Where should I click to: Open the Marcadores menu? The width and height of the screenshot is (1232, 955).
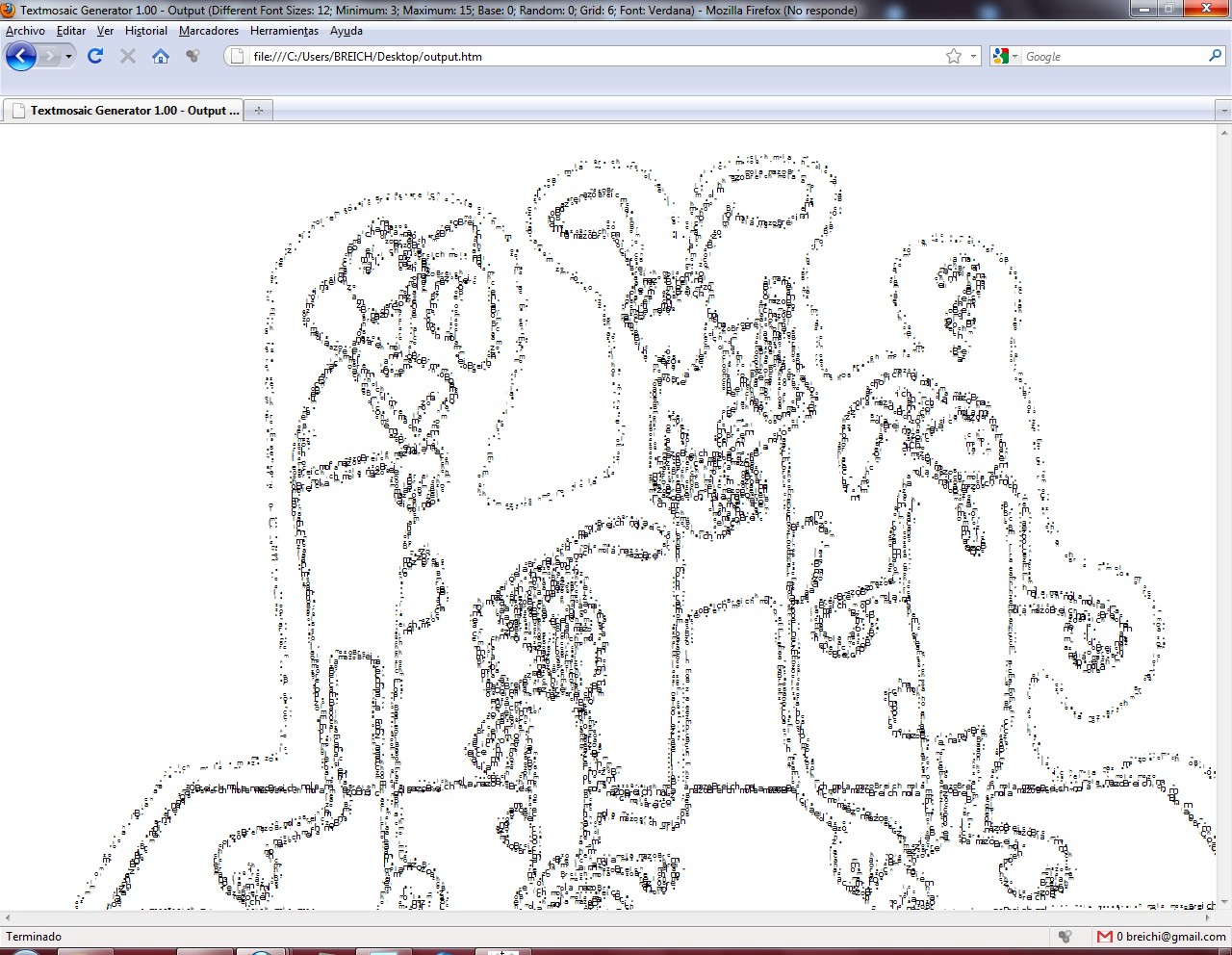(x=209, y=31)
